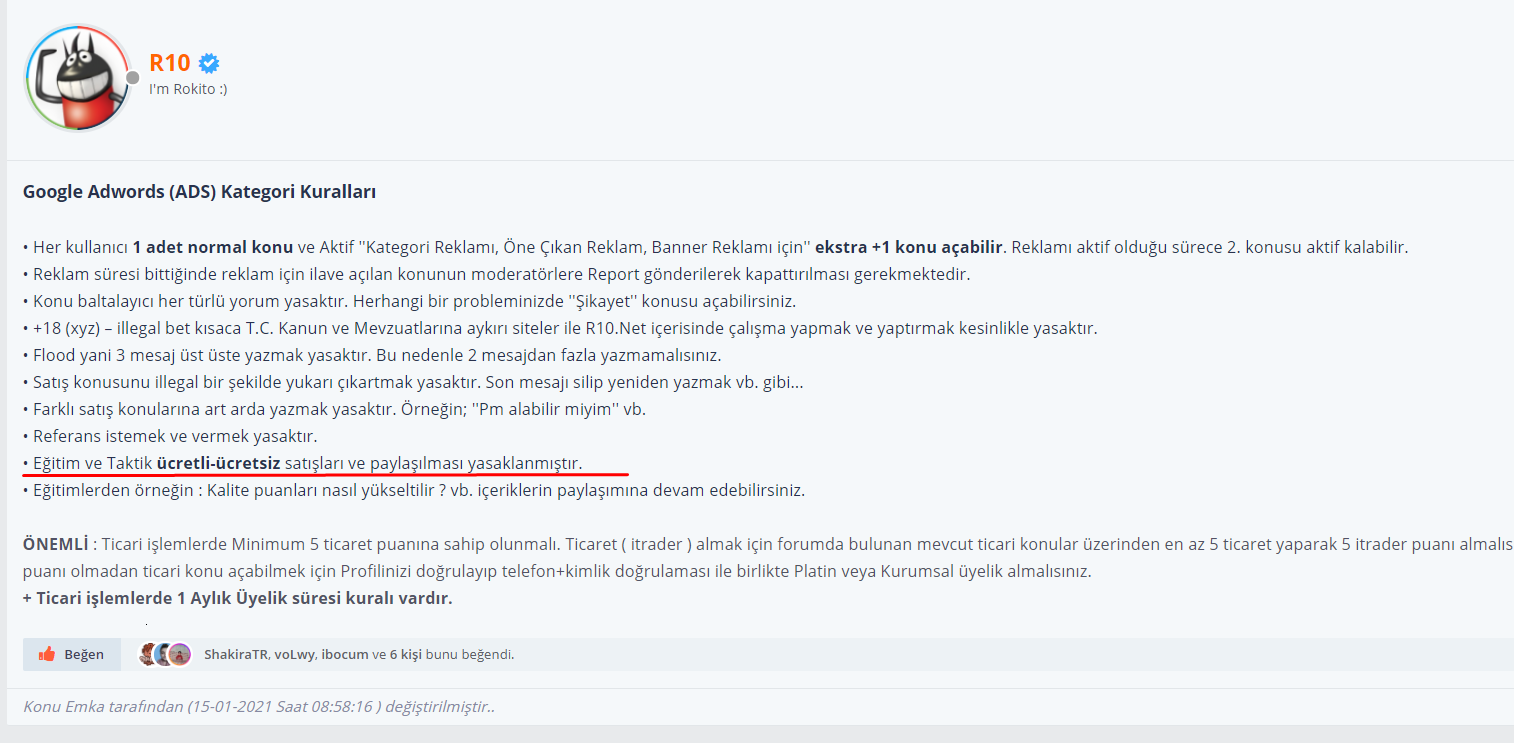
Task: Click the line starting "Eğitimlerden örneğin"
Action: 414,490
